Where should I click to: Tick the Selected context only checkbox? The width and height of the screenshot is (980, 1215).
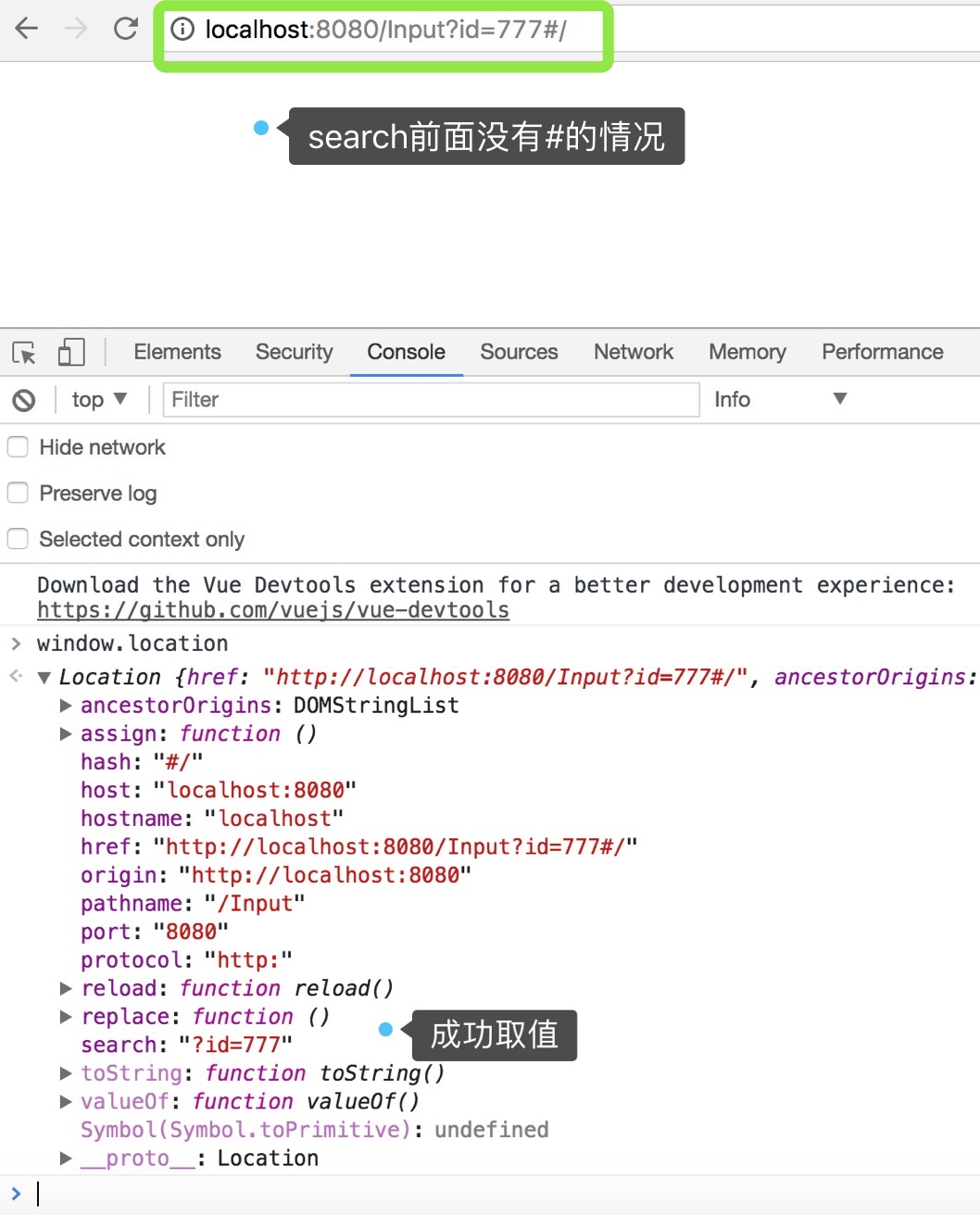[x=18, y=539]
